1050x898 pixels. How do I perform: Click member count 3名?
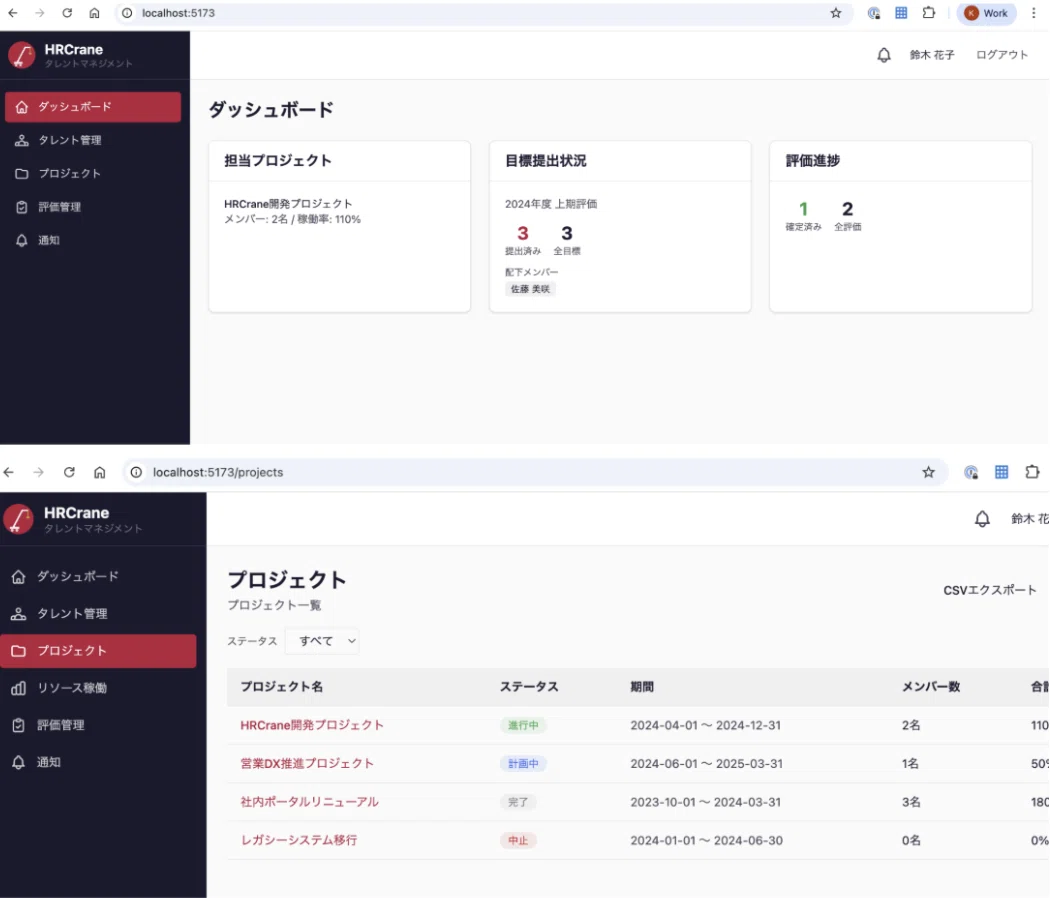click(x=911, y=802)
